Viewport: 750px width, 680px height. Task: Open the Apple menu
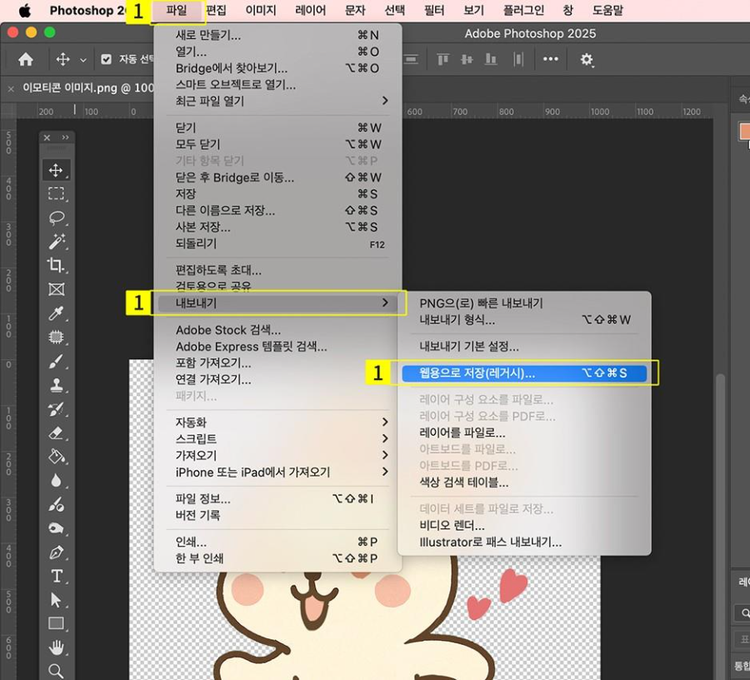point(24,11)
